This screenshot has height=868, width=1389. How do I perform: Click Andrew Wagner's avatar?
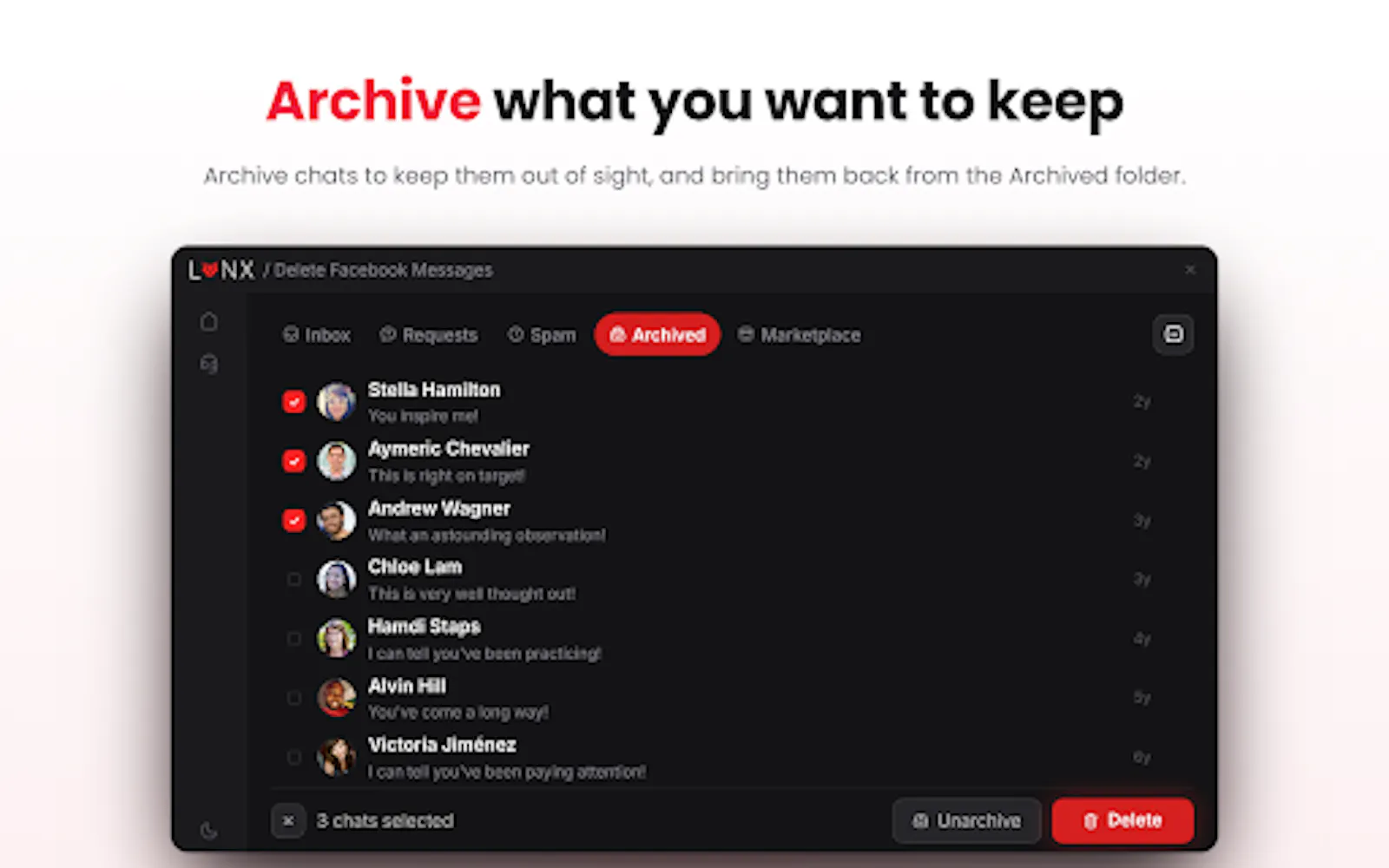[336, 520]
